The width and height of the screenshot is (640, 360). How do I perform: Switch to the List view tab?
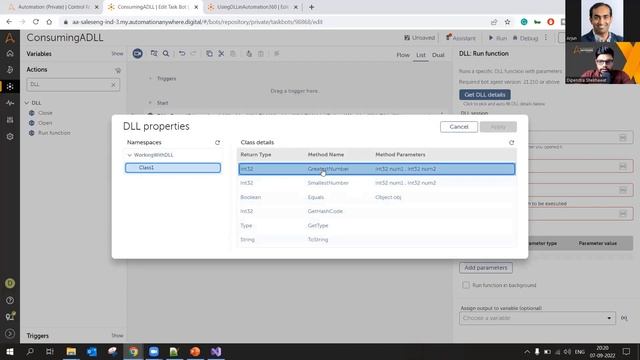click(x=421, y=55)
